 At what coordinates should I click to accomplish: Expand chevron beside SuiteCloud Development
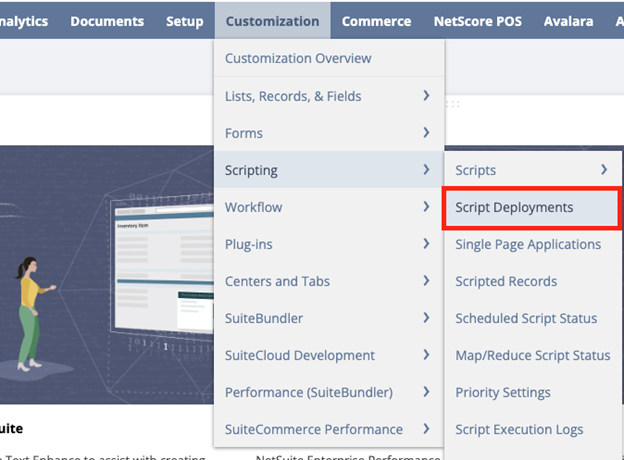point(426,355)
